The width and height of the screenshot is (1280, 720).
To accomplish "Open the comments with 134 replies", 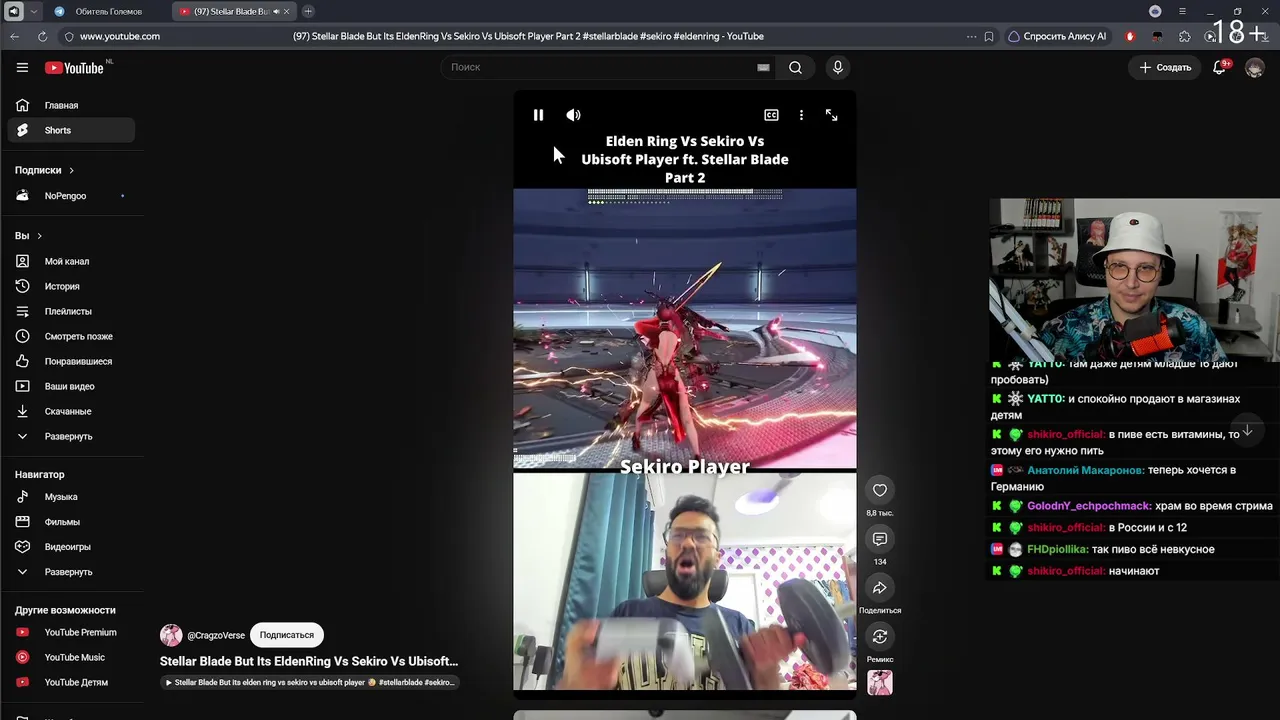I will tap(880, 539).
